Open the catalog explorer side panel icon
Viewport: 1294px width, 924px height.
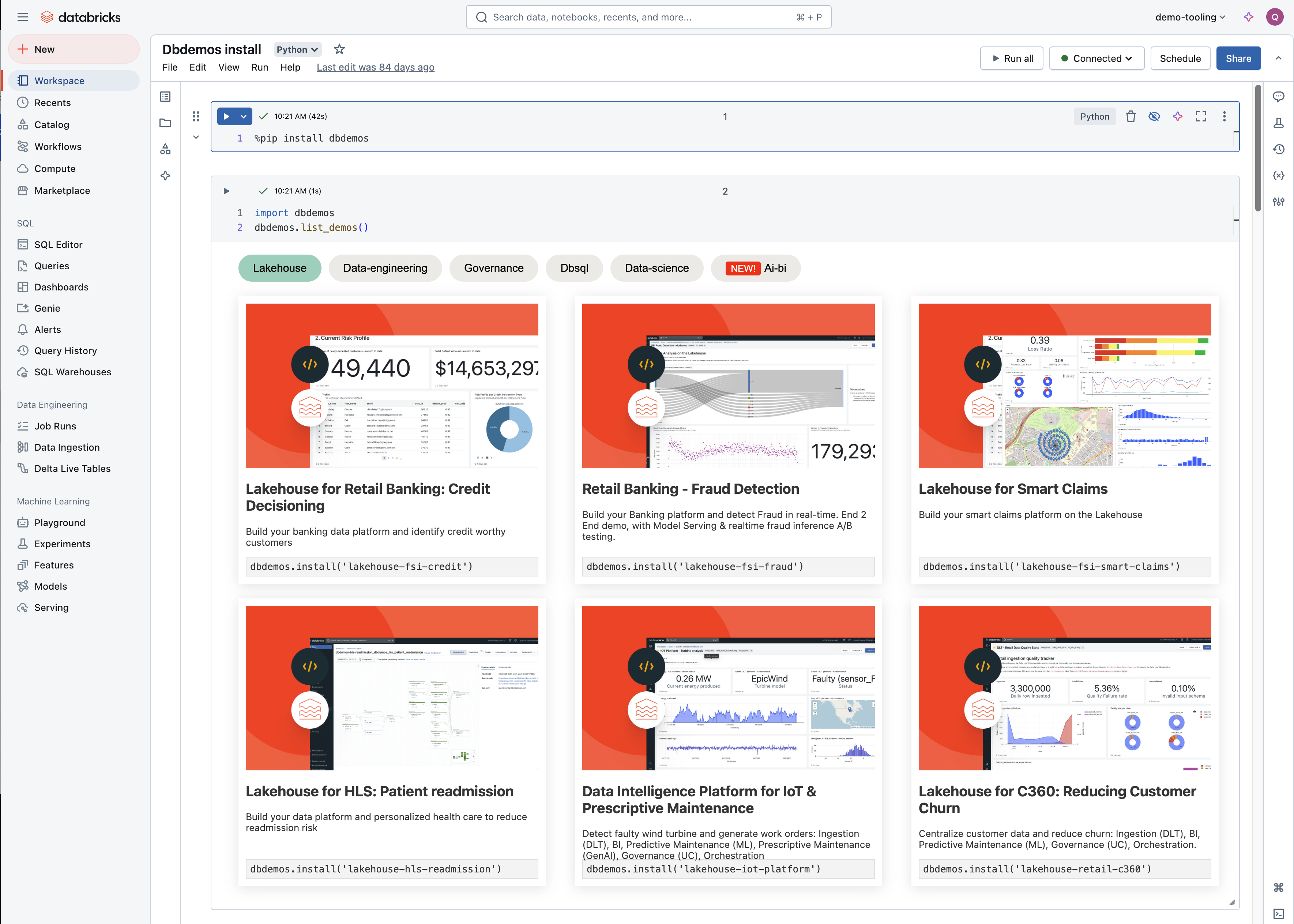pyautogui.click(x=166, y=149)
